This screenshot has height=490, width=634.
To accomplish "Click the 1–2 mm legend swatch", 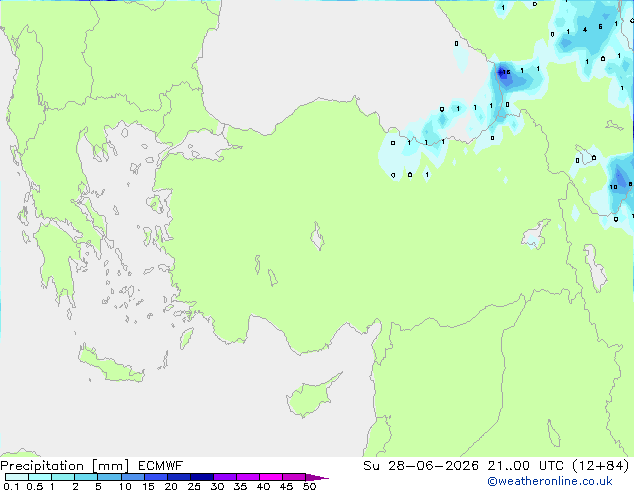I will point(63,477).
